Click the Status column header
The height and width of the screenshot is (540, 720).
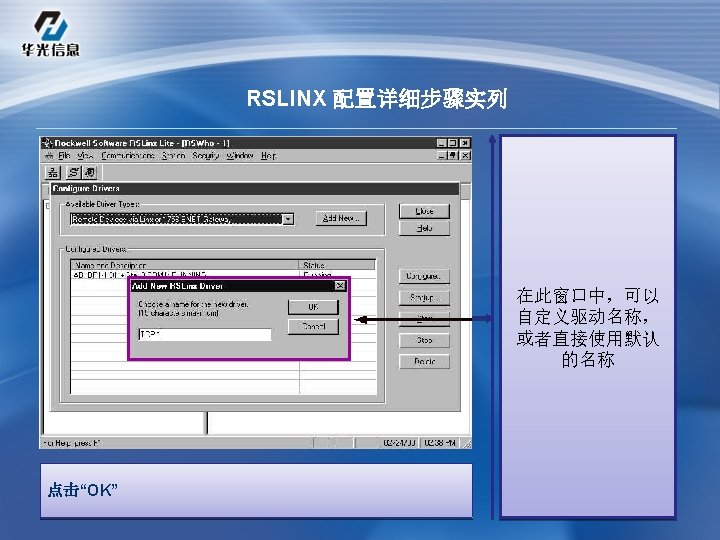pos(337,265)
